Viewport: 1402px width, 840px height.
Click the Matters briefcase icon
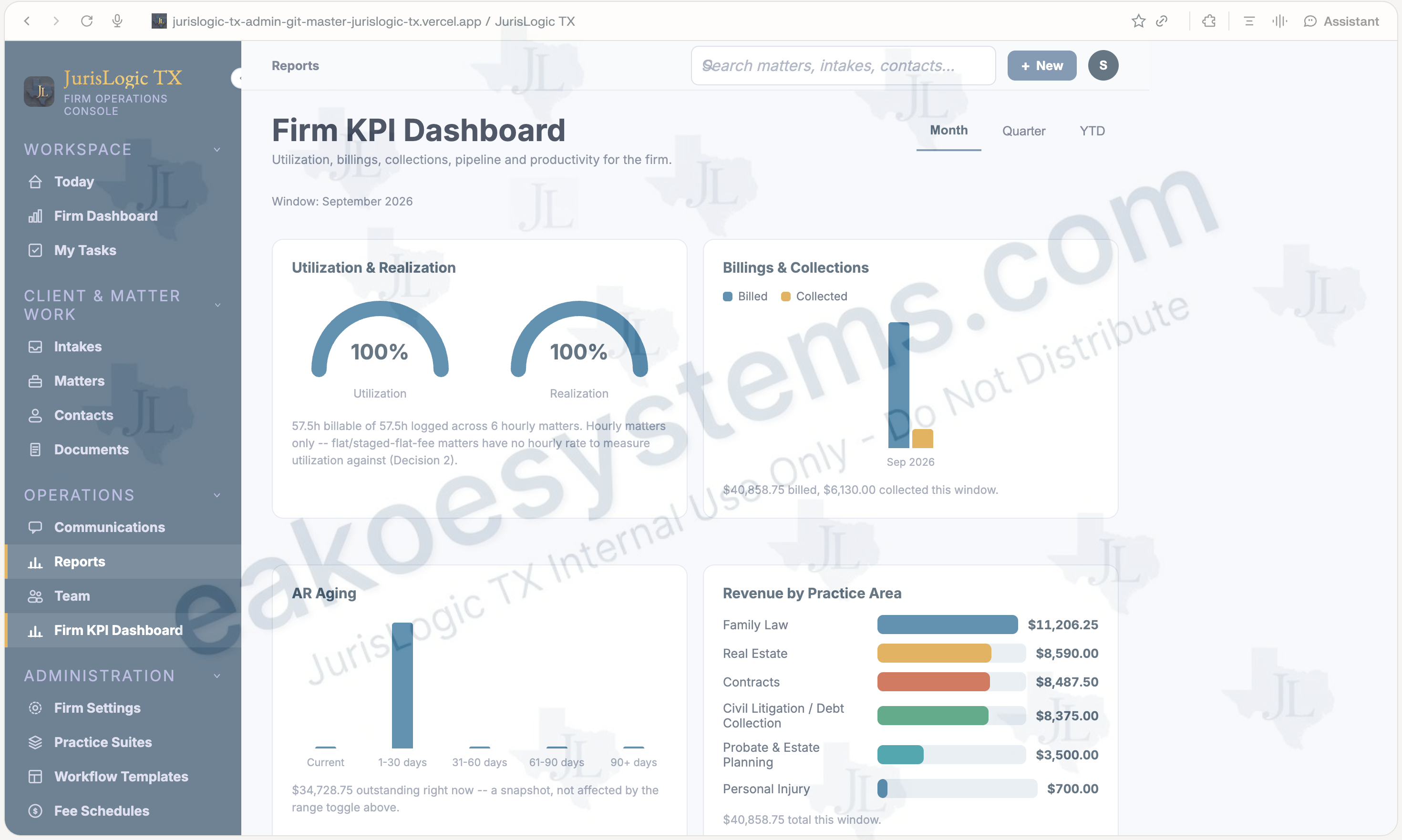pos(35,381)
